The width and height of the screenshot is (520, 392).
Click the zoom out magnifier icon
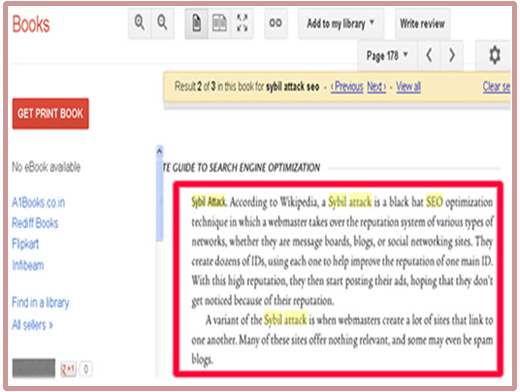162,23
